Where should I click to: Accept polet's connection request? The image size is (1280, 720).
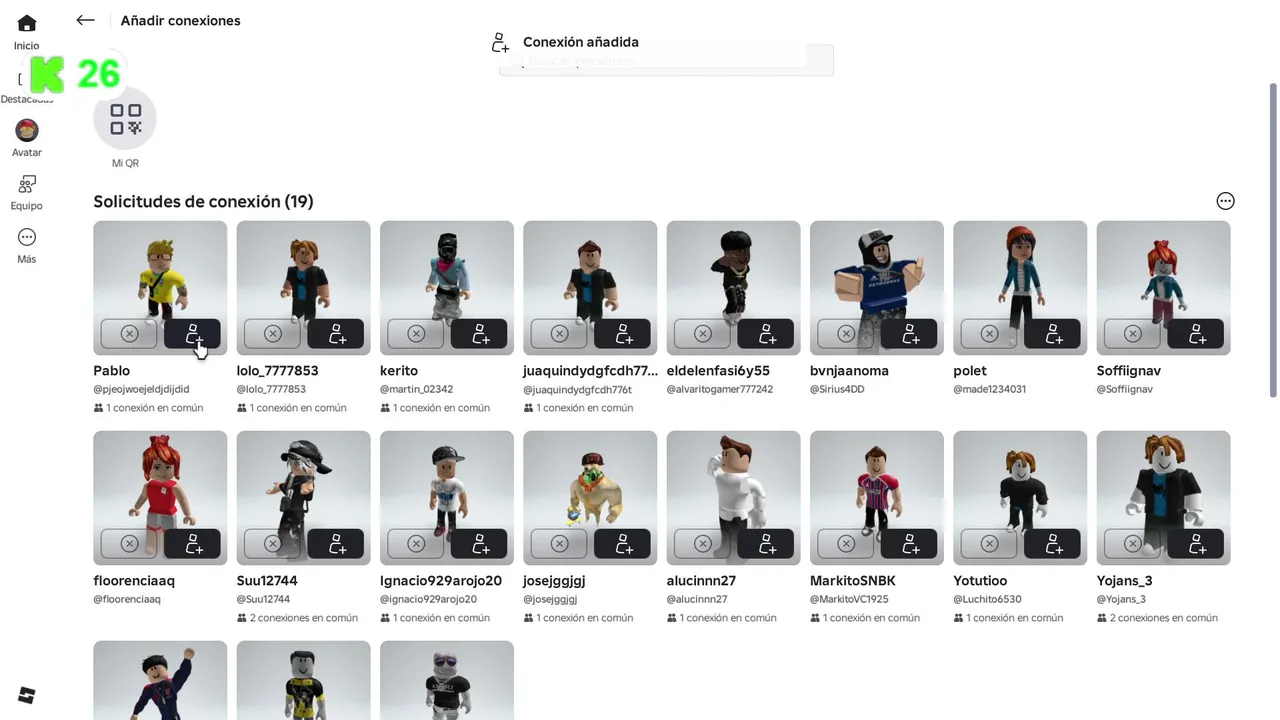click(x=1052, y=333)
